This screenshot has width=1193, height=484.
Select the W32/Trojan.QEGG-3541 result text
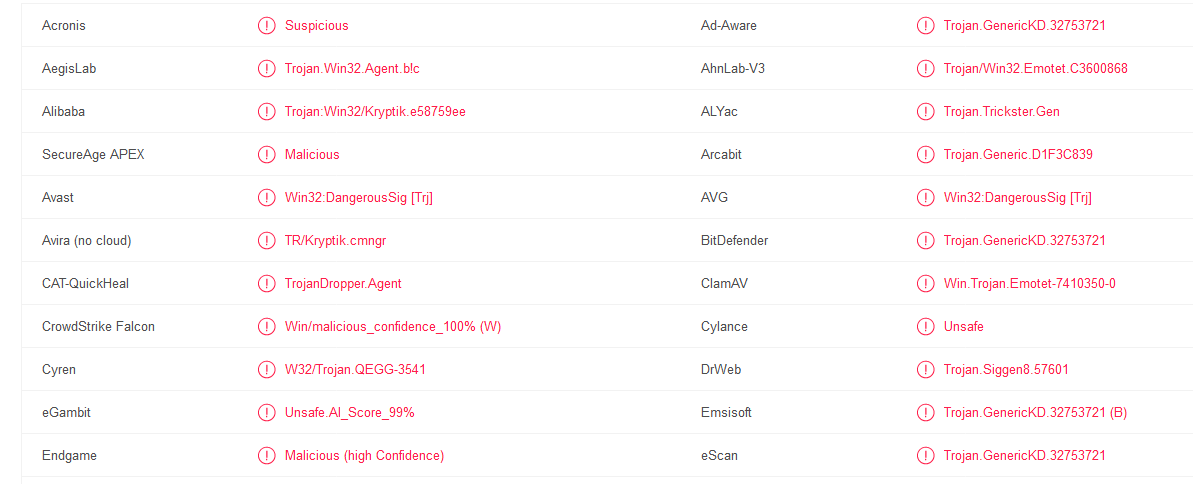click(355, 370)
